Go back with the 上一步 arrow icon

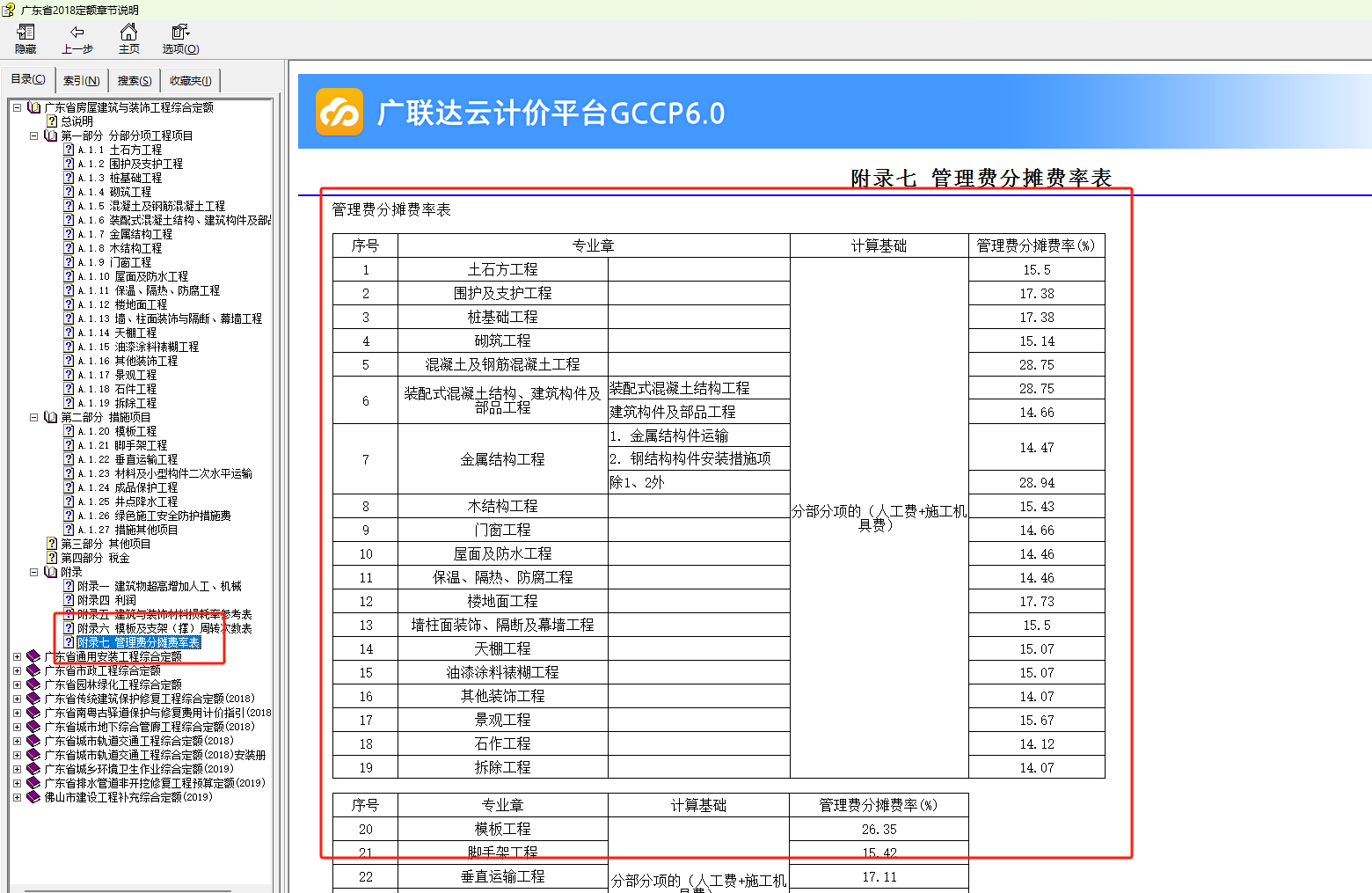click(x=77, y=33)
